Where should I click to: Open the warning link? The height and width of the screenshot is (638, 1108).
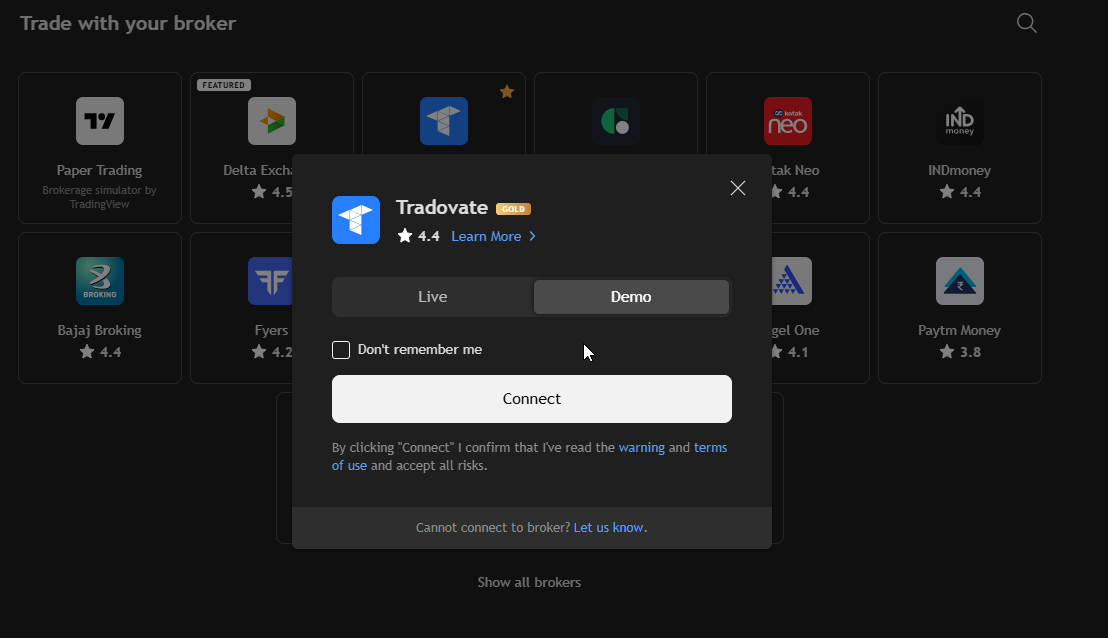pos(642,447)
